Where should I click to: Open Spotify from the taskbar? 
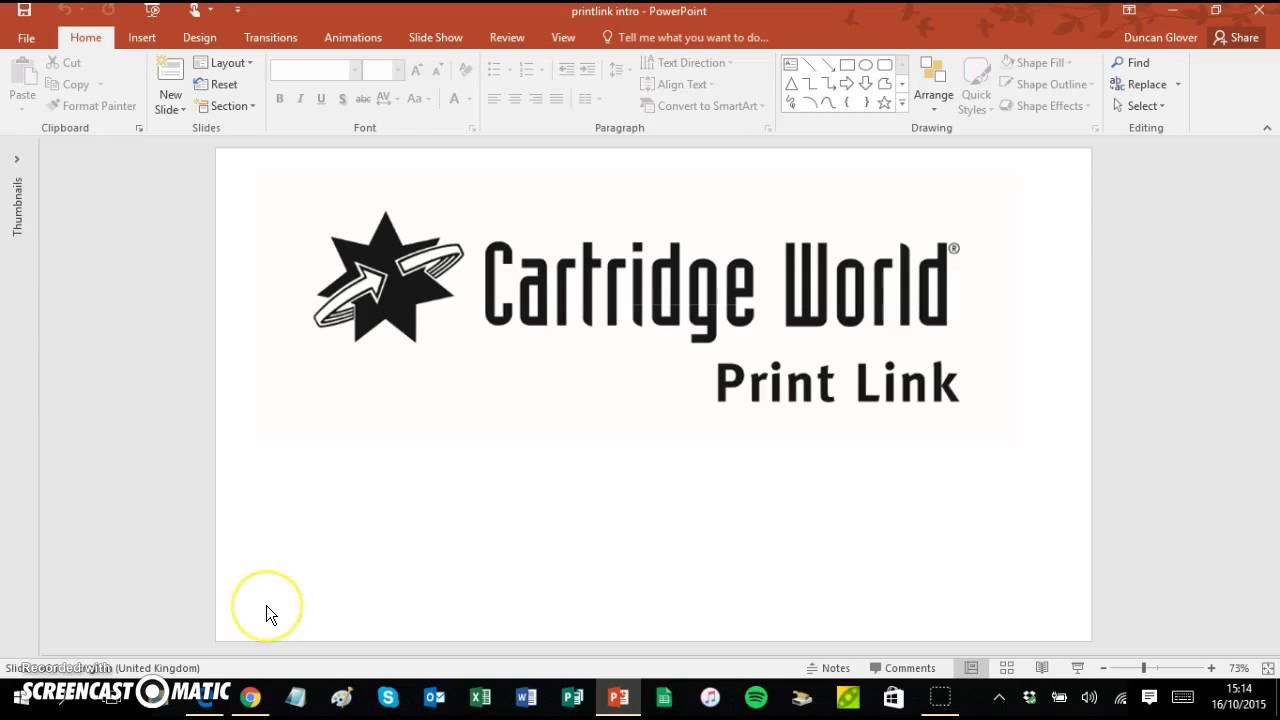coord(756,697)
